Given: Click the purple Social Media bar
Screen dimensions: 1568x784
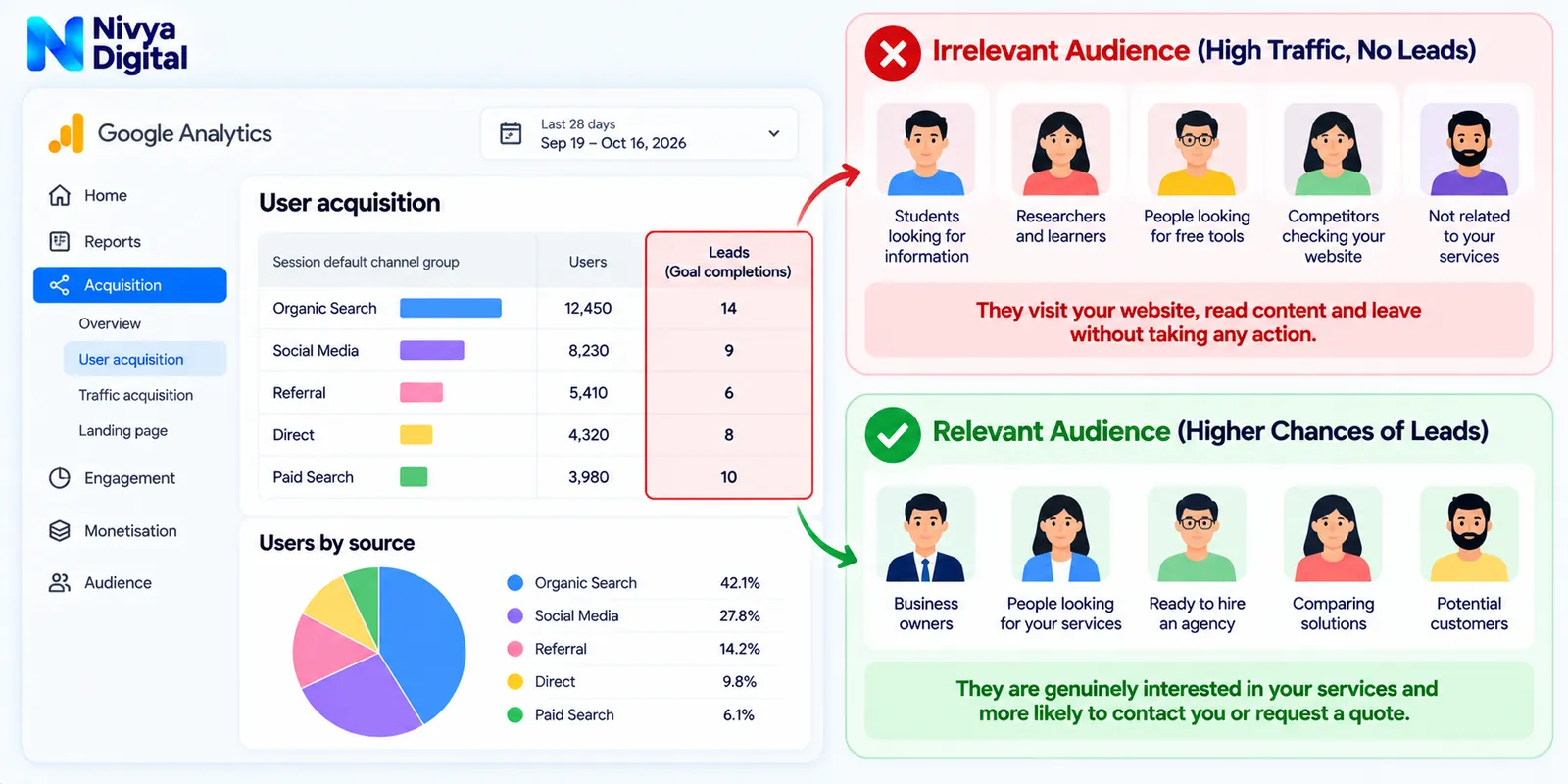Looking at the screenshot, I should click(x=432, y=350).
